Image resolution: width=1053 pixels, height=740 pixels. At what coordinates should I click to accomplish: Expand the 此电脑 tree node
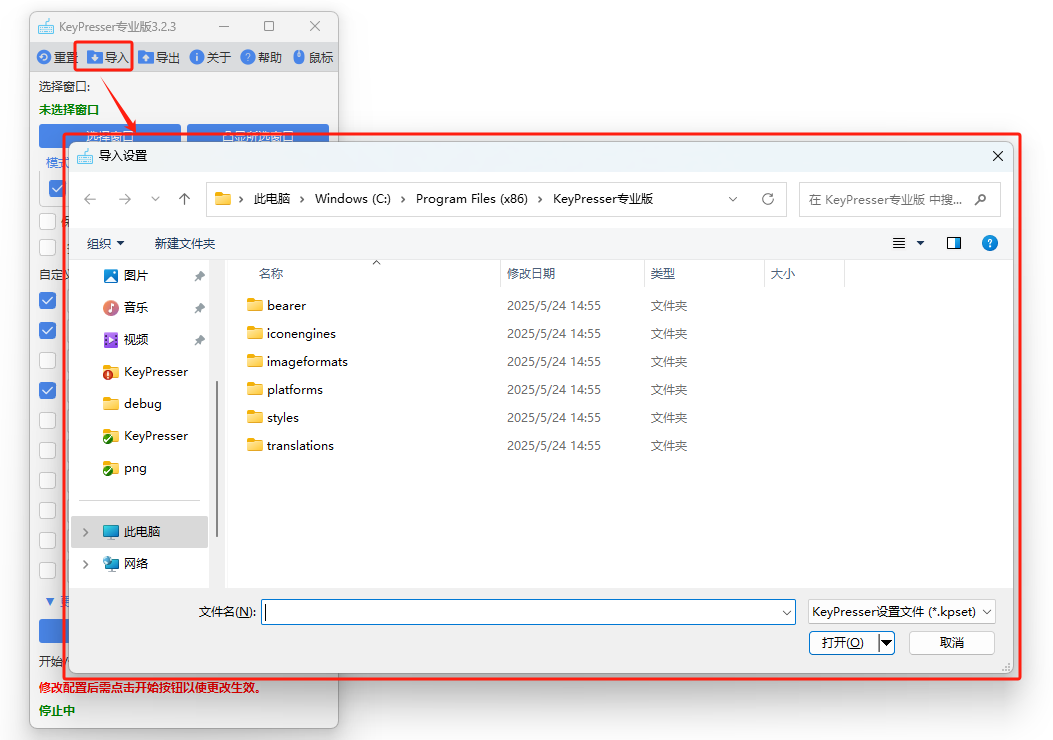(85, 532)
